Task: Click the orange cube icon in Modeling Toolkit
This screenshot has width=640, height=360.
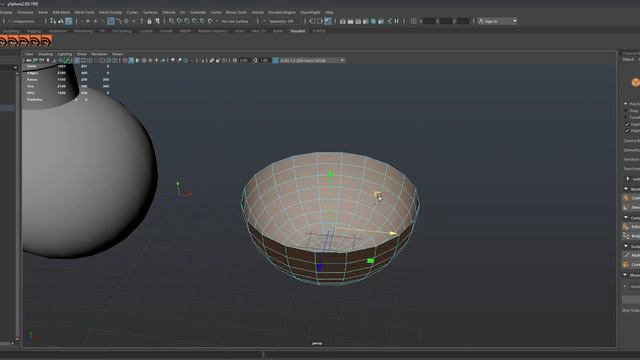Action: tap(636, 82)
